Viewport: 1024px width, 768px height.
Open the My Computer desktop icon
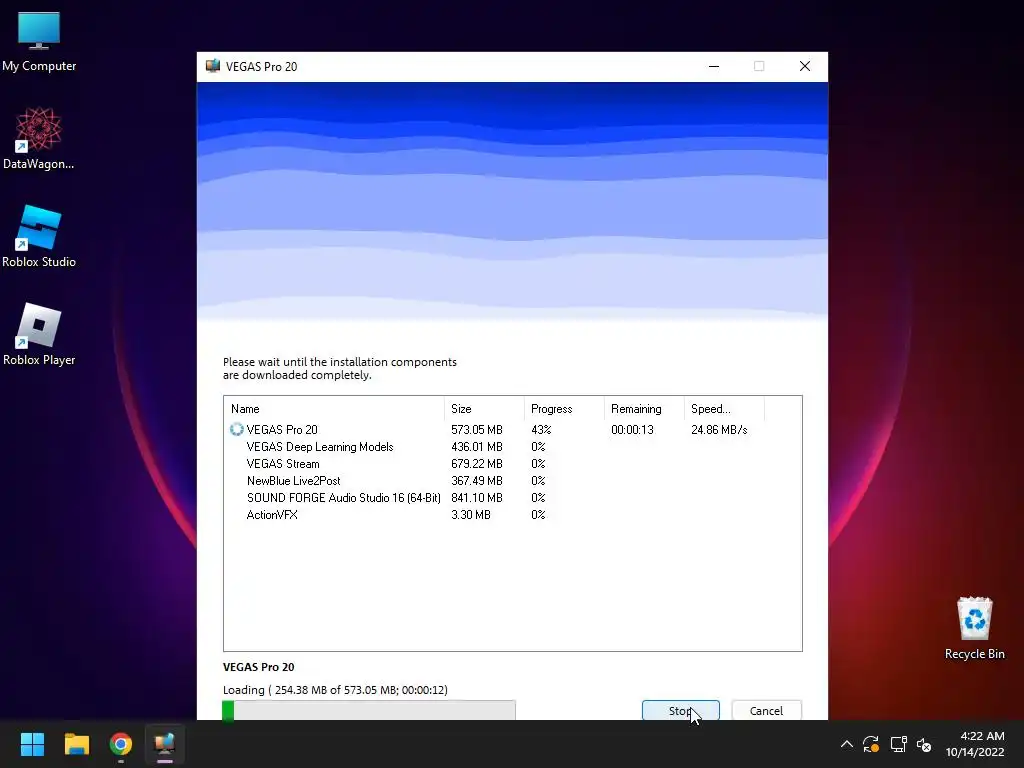[x=39, y=41]
